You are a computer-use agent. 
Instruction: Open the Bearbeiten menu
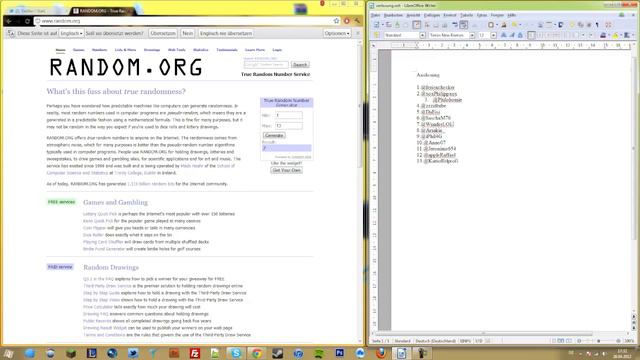tap(393, 15)
